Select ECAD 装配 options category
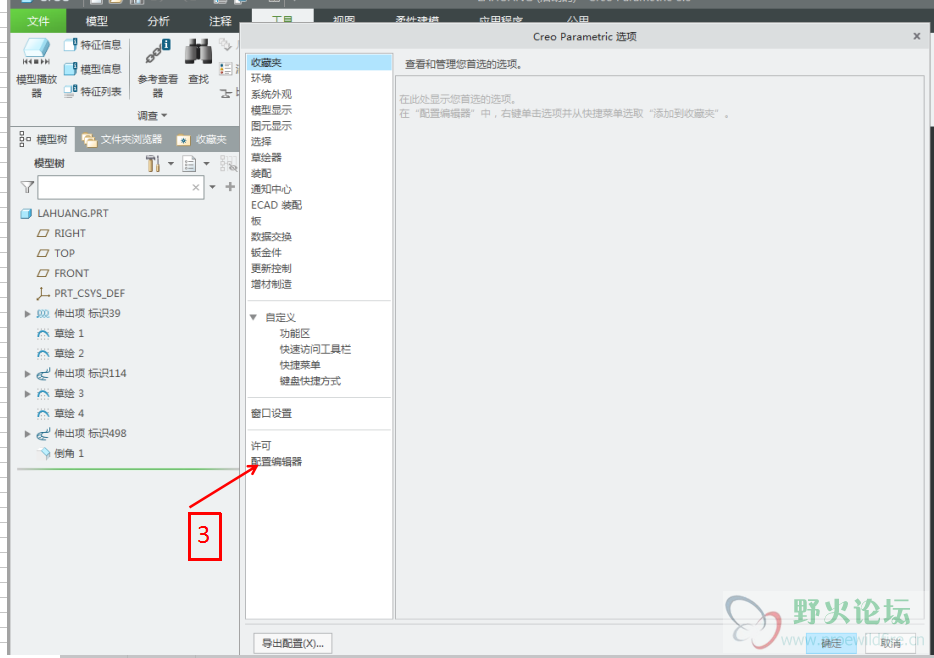Viewport: 934px width, 658px height. pyautogui.click(x=276, y=205)
